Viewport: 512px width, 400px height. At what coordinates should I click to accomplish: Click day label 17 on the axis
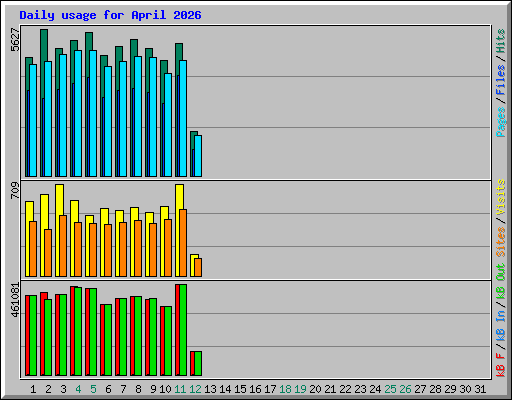(270, 389)
